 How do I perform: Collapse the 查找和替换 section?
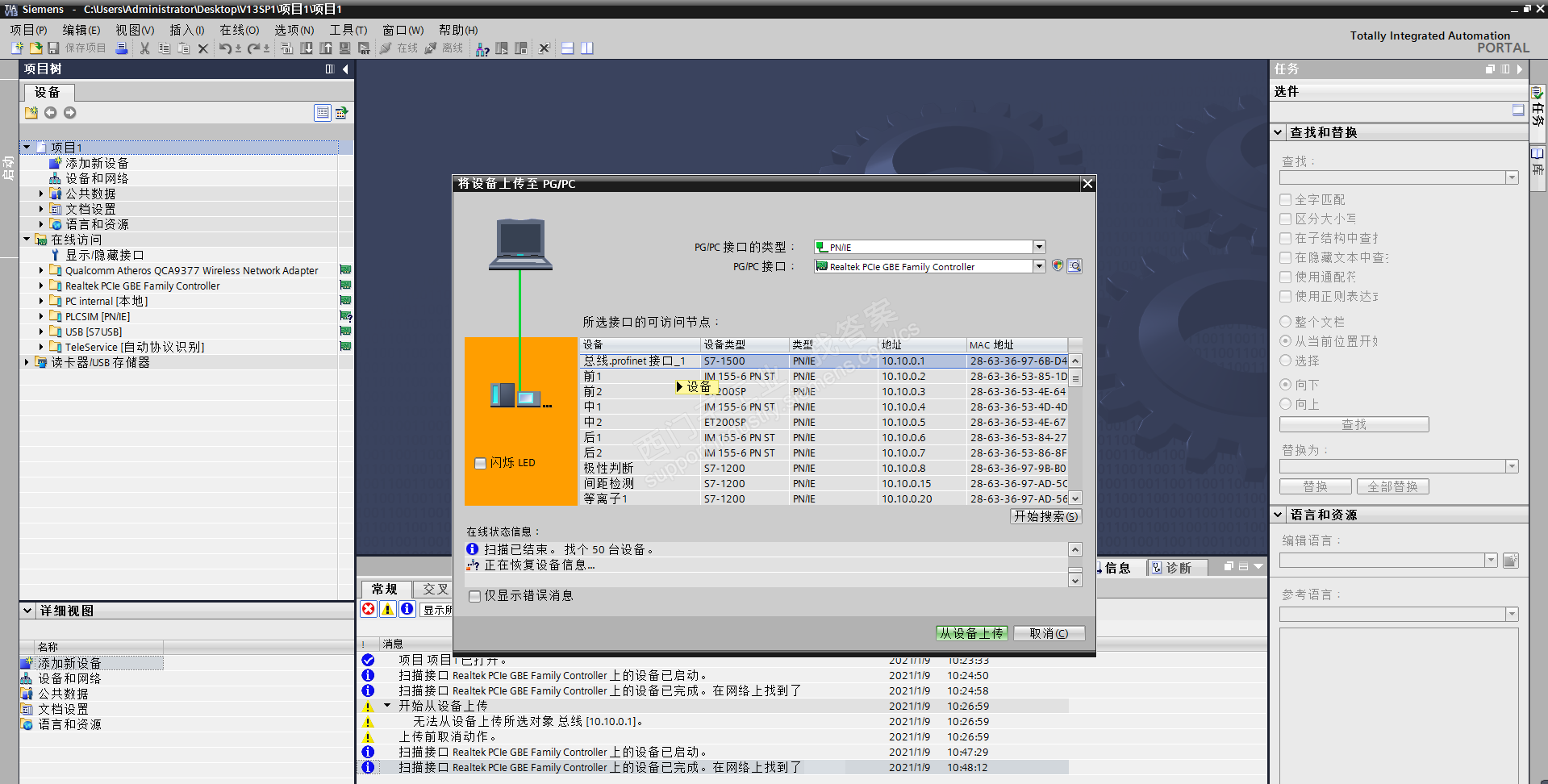coord(1279,132)
